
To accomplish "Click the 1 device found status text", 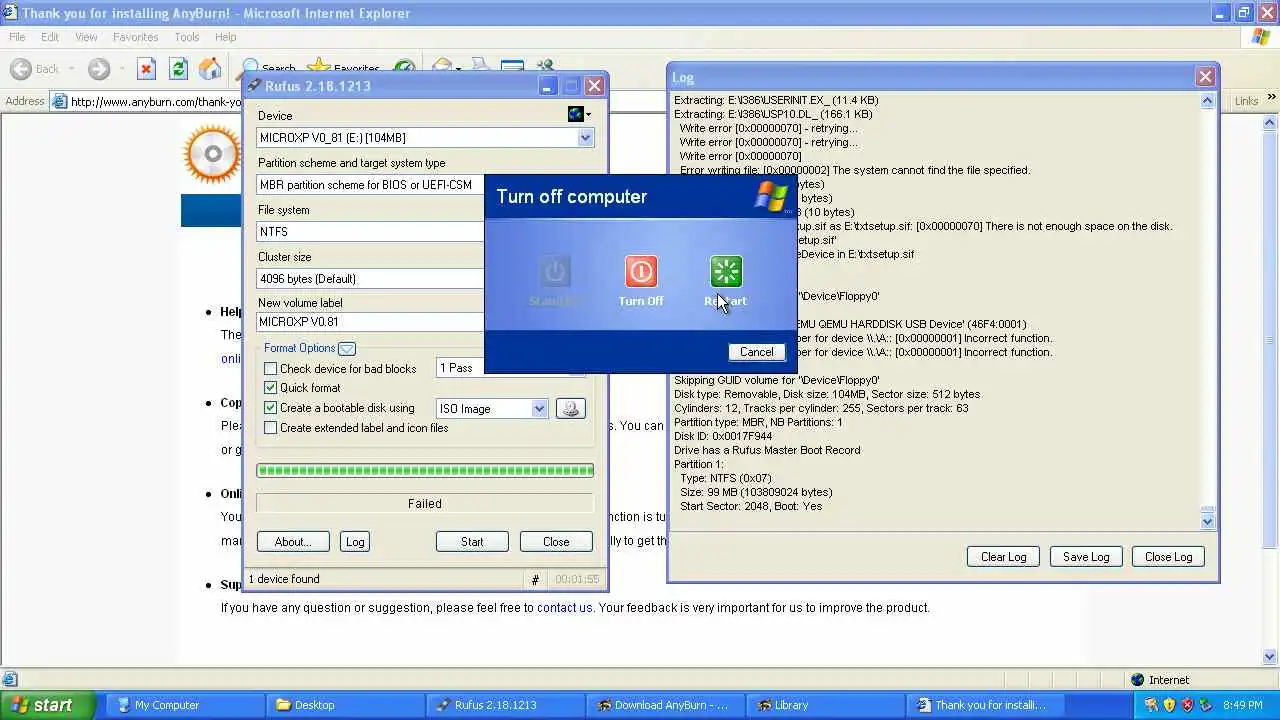I will coord(284,579).
